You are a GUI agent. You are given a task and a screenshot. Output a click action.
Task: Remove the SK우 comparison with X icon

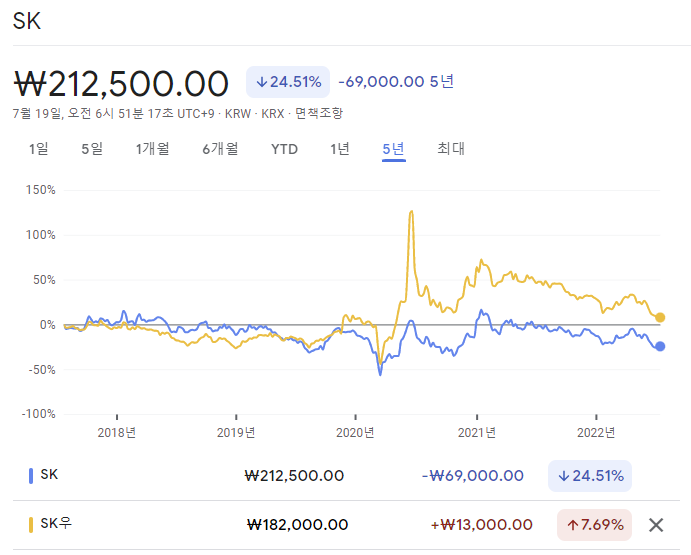point(656,525)
